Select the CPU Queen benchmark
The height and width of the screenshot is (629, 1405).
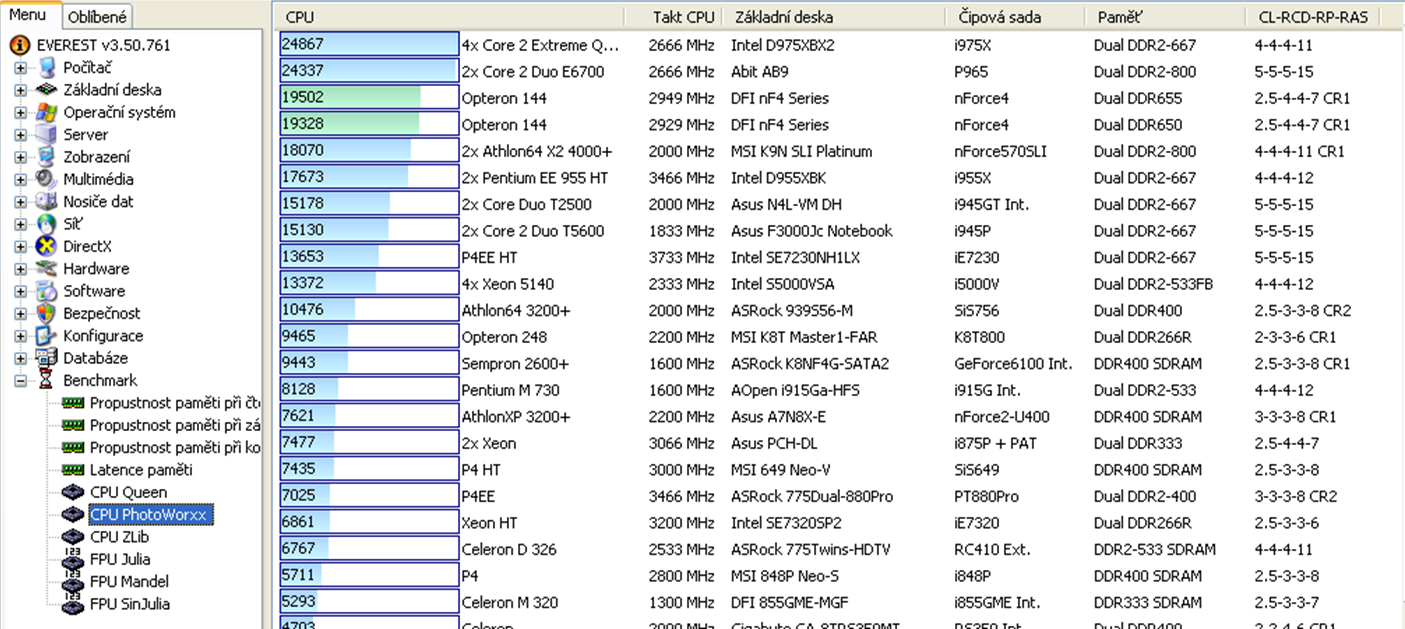(x=128, y=492)
